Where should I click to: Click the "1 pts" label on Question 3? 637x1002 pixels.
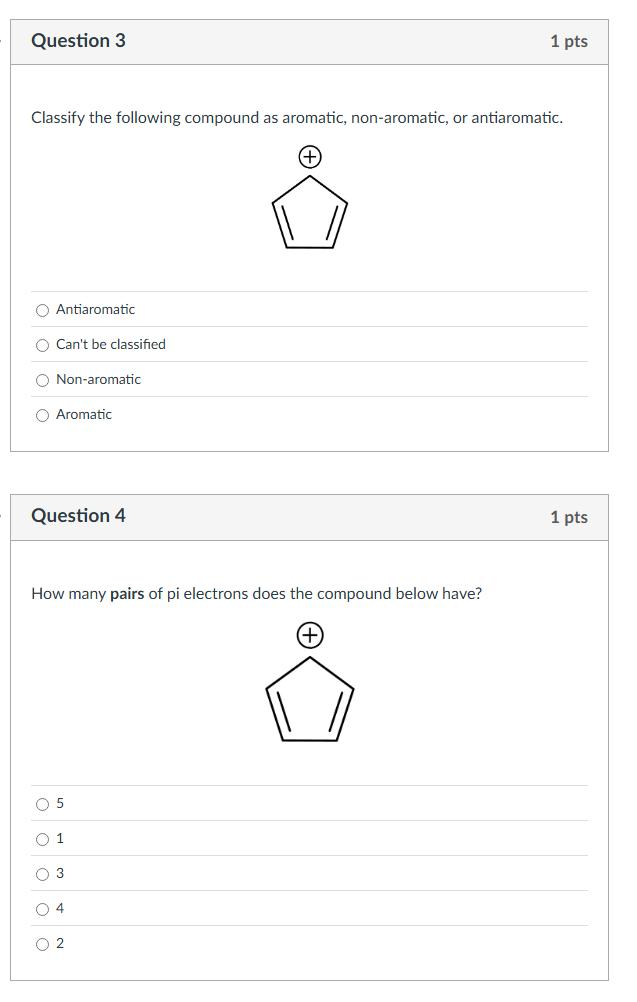tap(568, 41)
